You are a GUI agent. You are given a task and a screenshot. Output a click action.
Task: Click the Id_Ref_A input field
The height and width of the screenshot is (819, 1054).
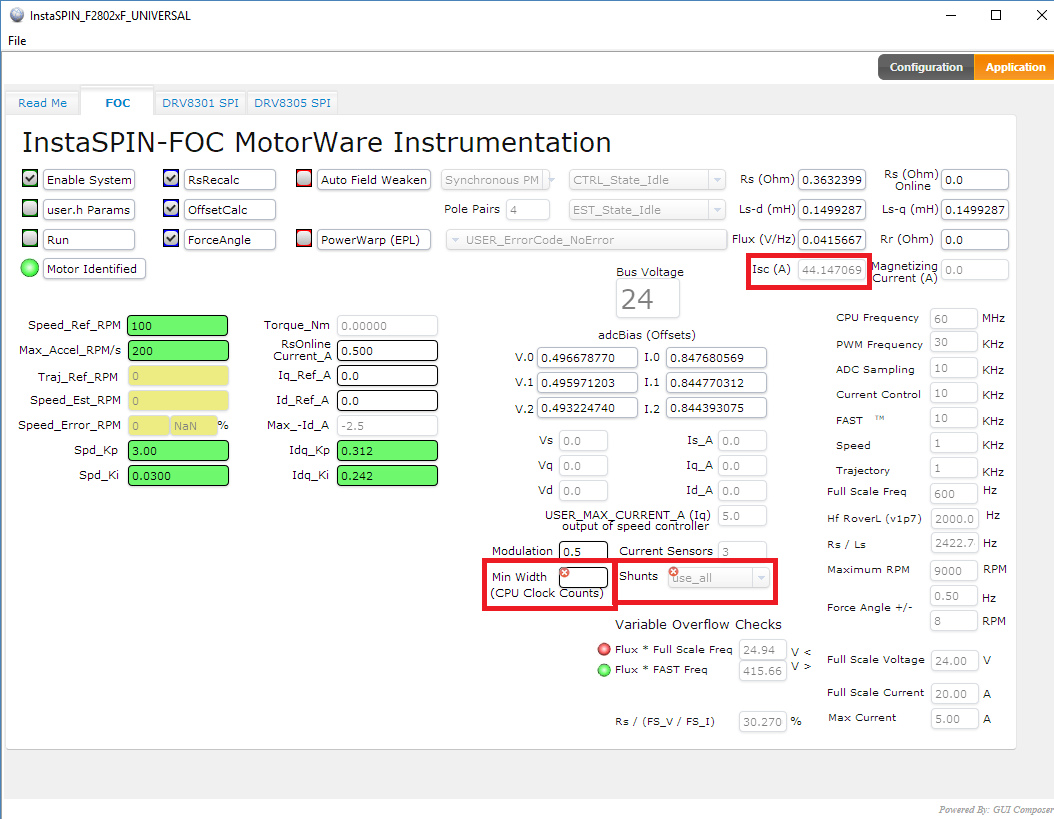(387, 400)
